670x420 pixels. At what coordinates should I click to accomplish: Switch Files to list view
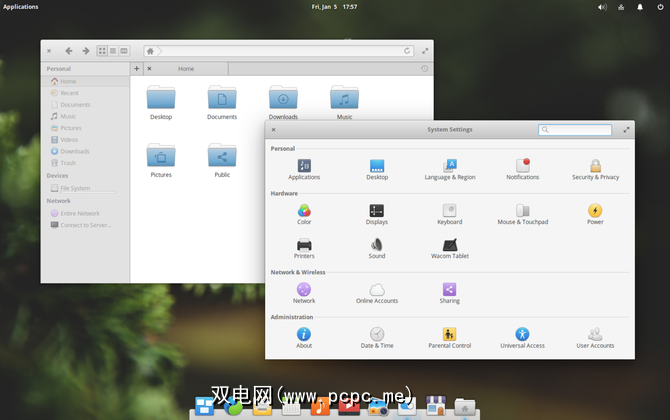113,51
